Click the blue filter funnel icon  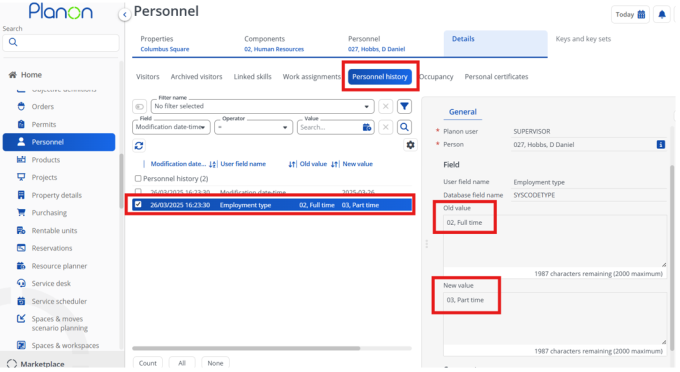click(x=404, y=106)
